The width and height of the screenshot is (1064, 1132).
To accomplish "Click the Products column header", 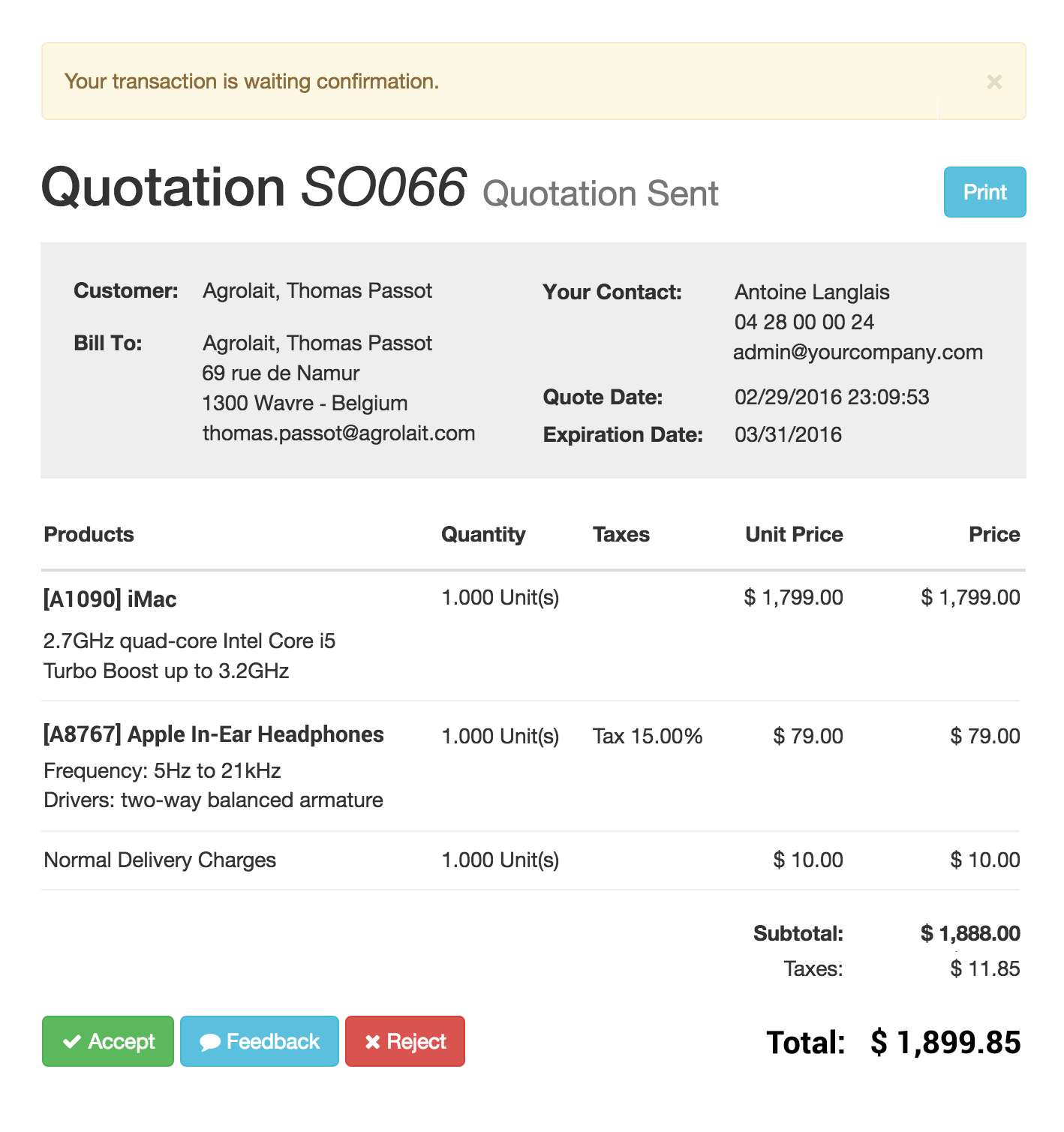I will click(x=89, y=535).
